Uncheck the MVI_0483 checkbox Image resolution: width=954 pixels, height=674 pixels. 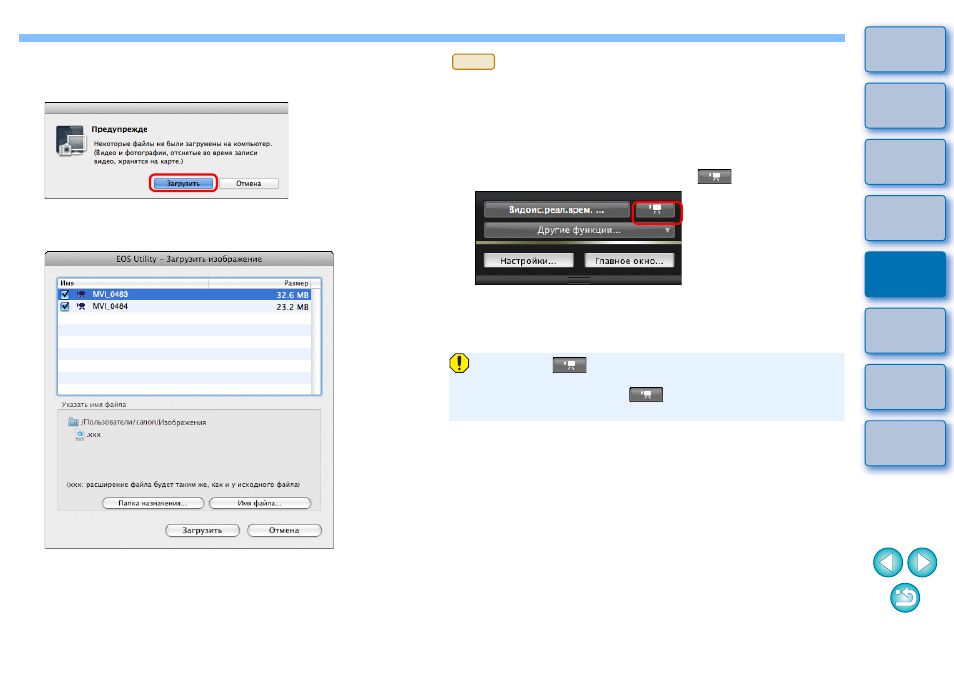pos(64,294)
